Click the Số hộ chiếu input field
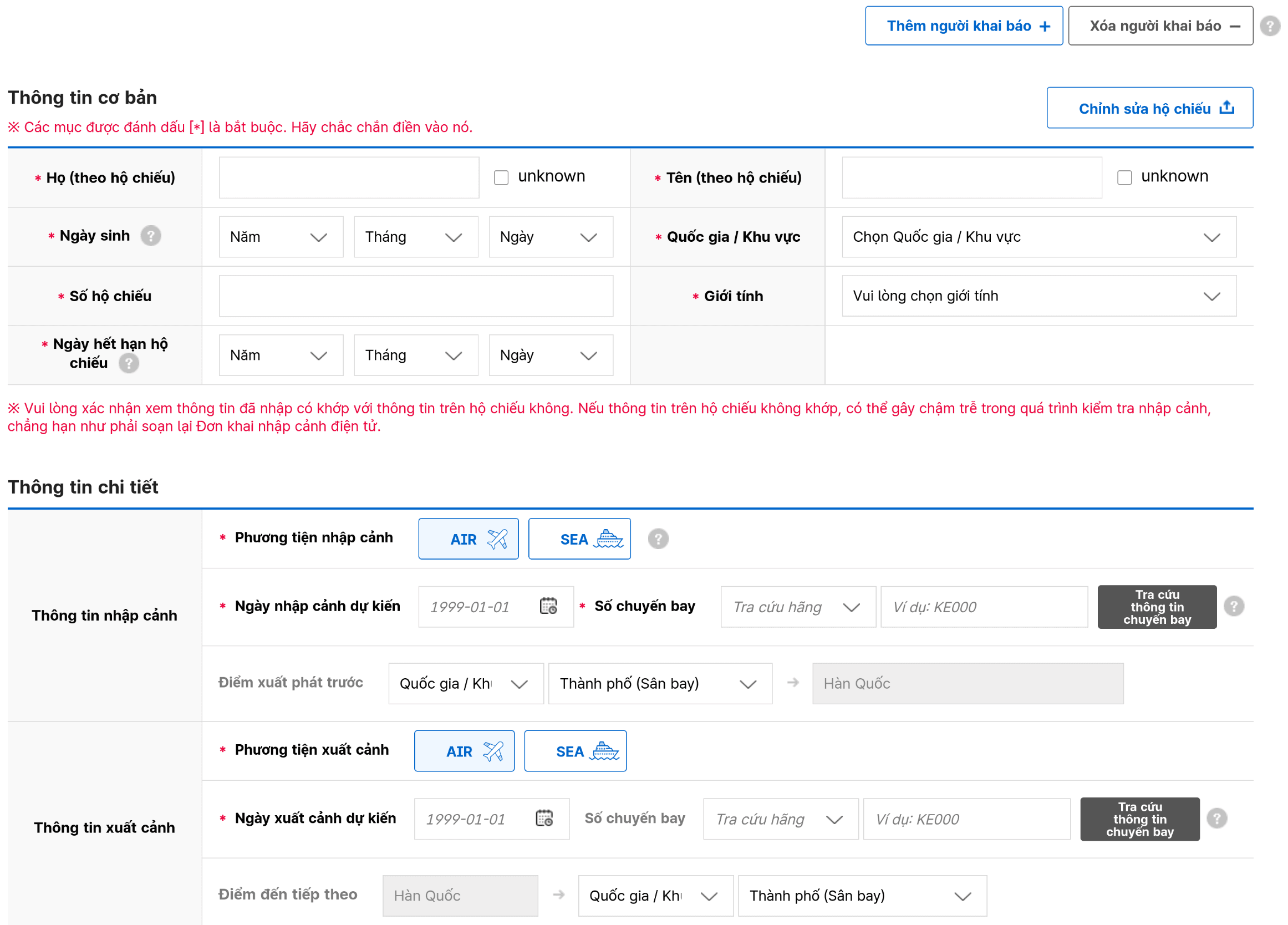This screenshot has width=1288, height=925. (x=416, y=296)
